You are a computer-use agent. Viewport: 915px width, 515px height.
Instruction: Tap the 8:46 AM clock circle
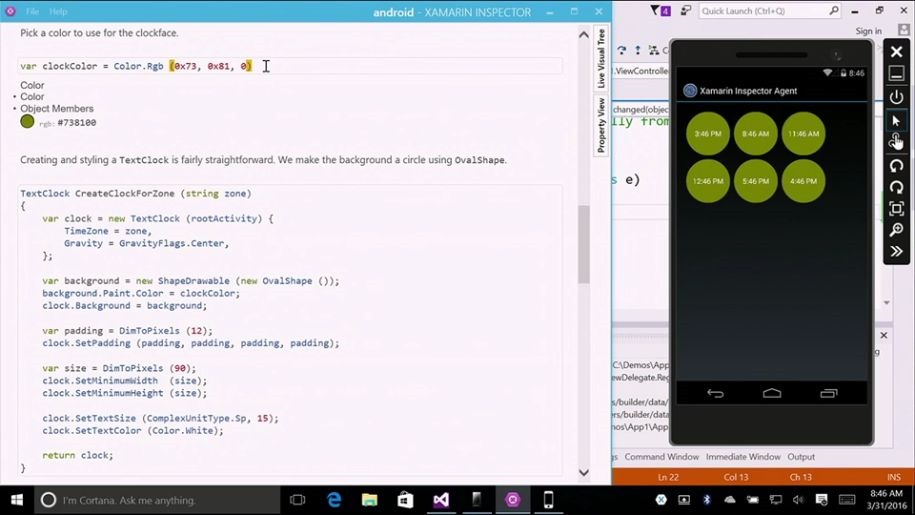coord(756,134)
